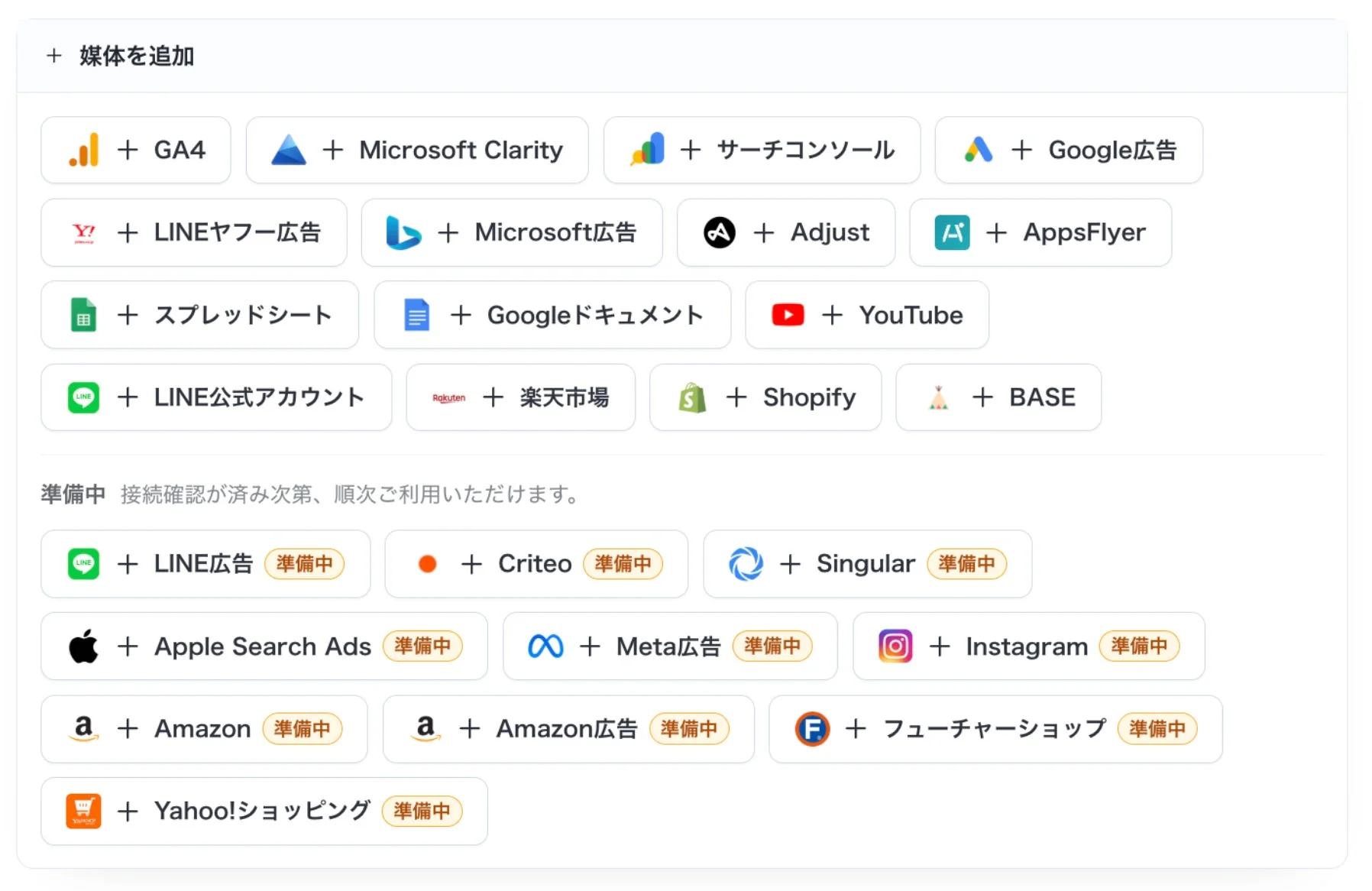
Task: Click the plus sign on the BASE card
Action: [982, 397]
